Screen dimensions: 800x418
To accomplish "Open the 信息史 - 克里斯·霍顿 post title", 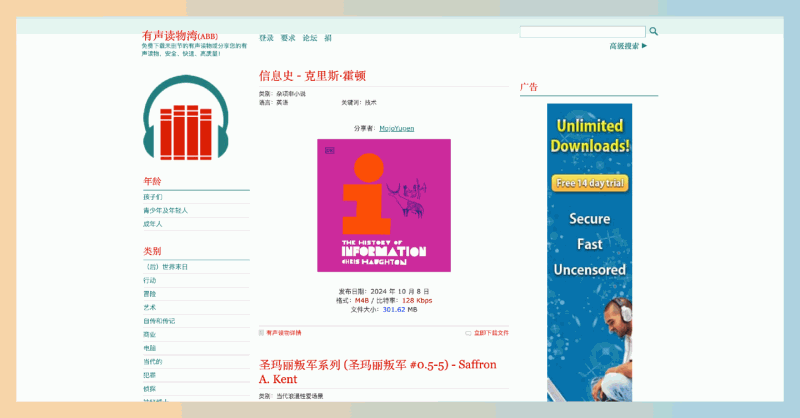I will [x=312, y=76].
